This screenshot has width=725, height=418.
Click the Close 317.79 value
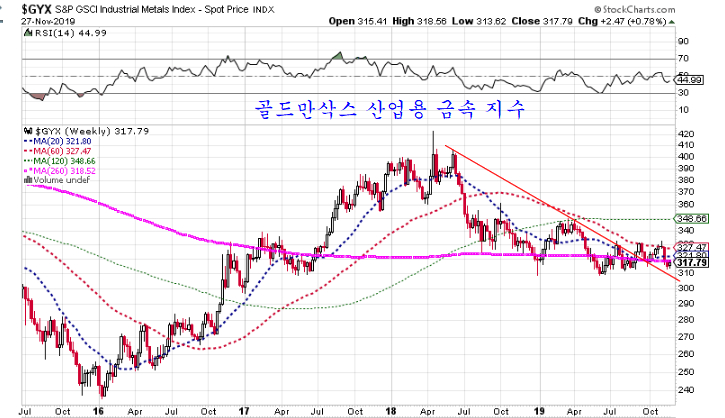[542, 21]
